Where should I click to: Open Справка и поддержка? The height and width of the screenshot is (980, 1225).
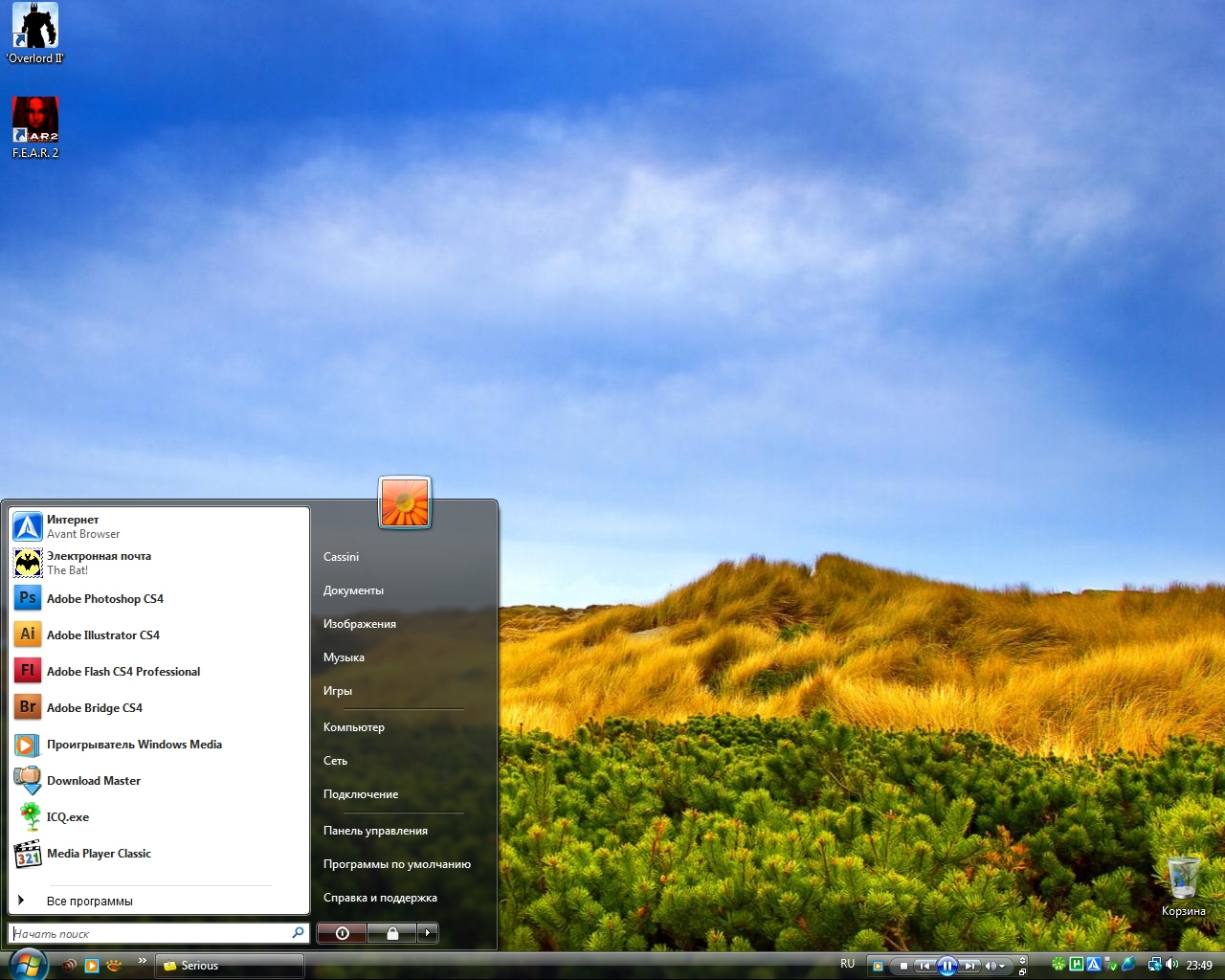[380, 898]
